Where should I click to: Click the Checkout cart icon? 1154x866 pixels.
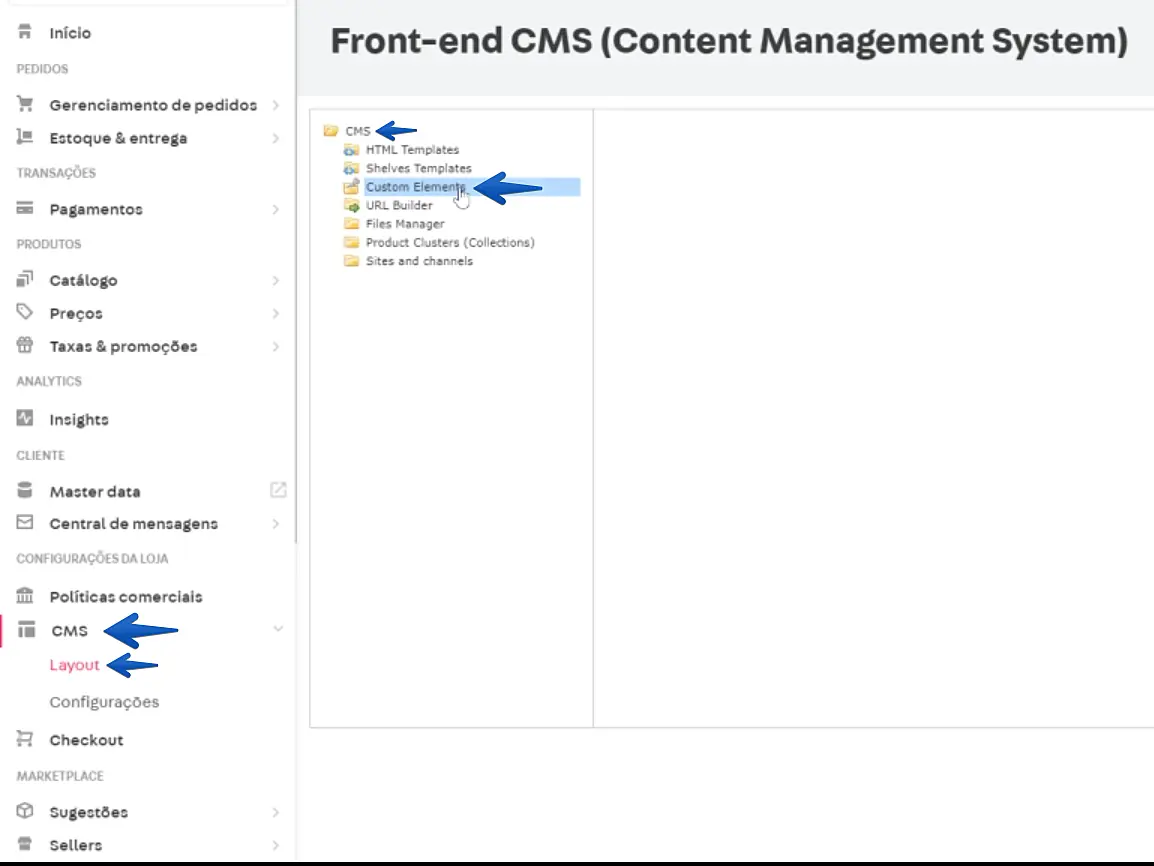(26, 739)
